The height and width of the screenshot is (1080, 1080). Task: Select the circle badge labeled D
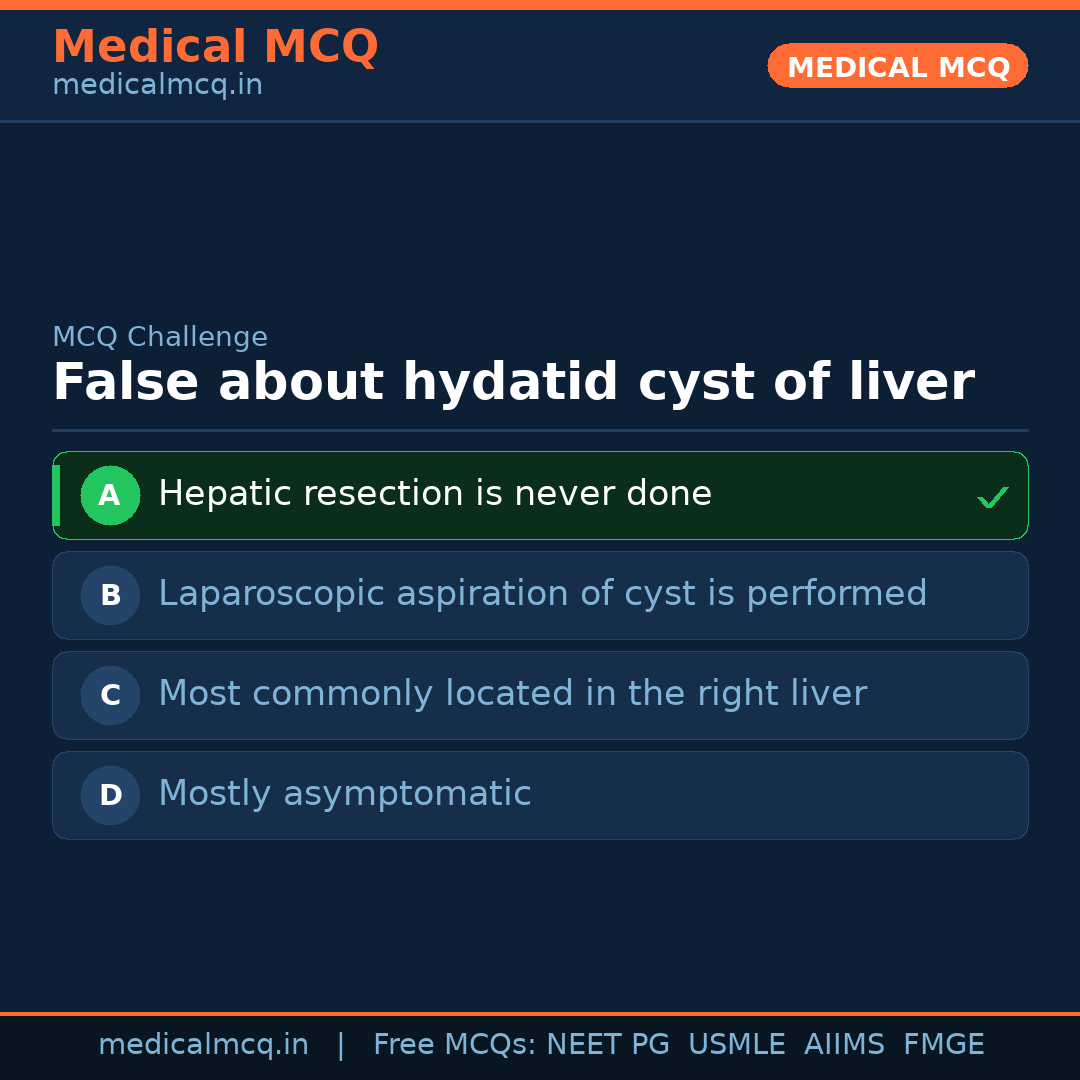tap(110, 796)
